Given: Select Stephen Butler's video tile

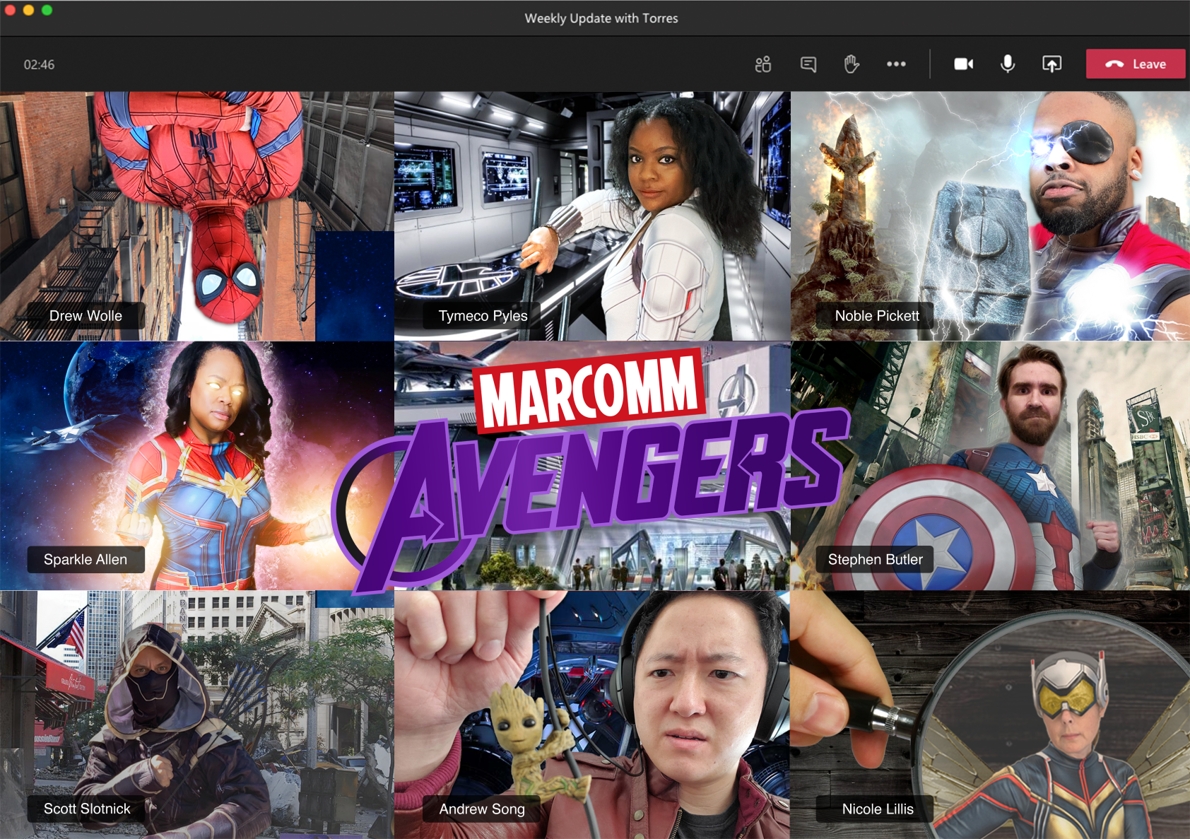Looking at the screenshot, I should click(990, 466).
